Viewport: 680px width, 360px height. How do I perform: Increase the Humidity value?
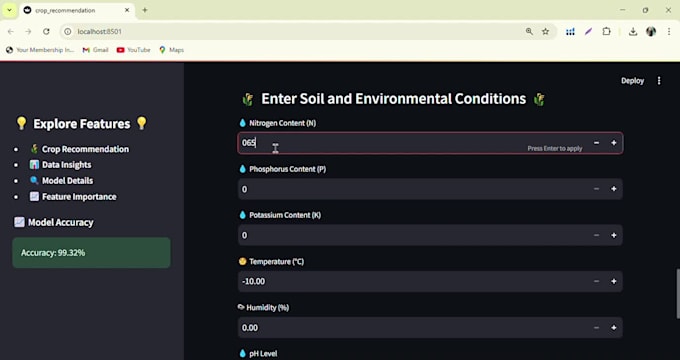tap(614, 327)
